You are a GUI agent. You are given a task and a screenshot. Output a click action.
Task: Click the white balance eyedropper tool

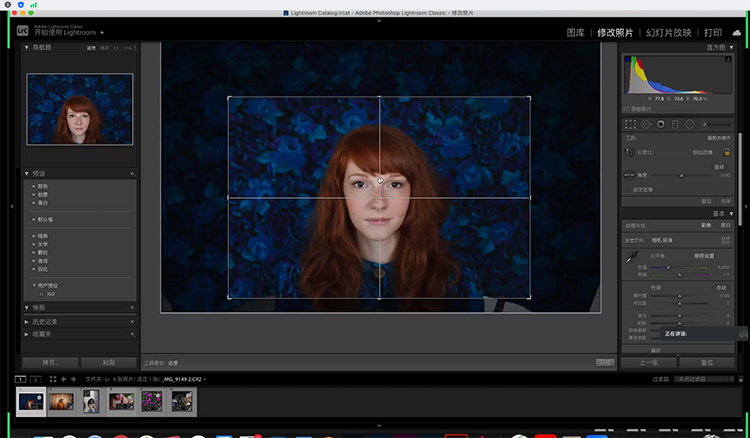(630, 259)
